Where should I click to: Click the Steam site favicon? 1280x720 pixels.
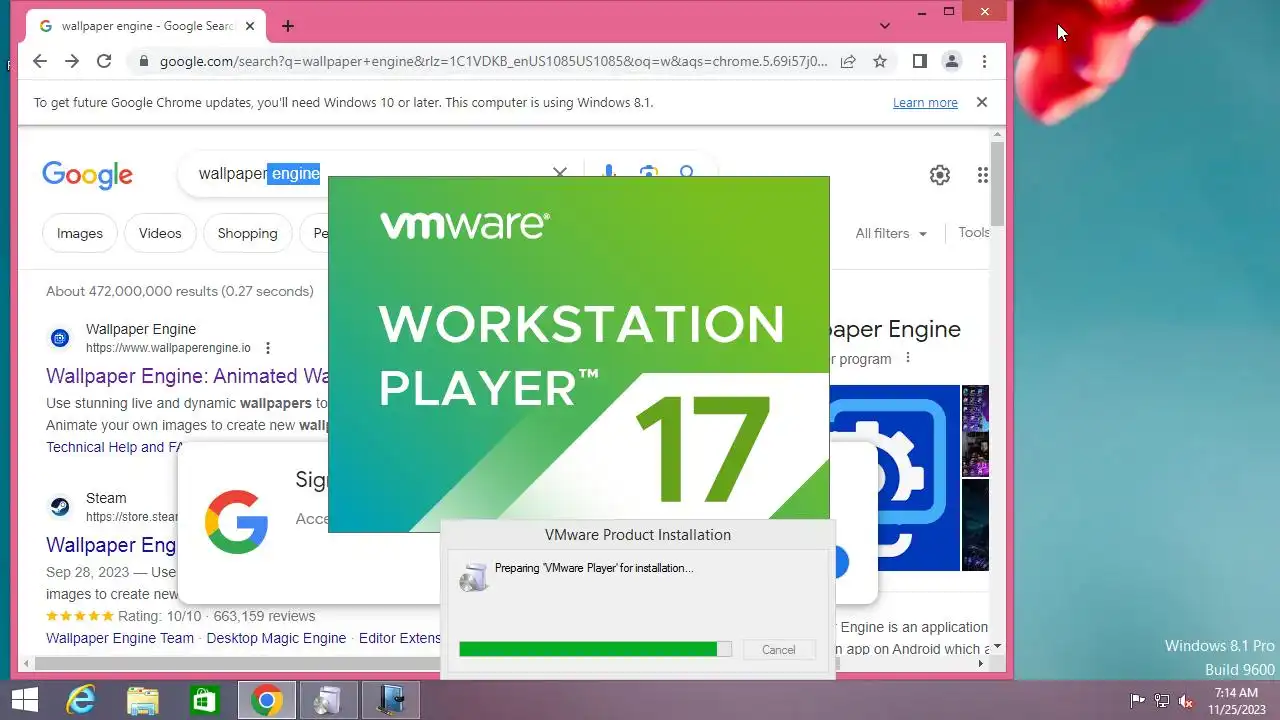(x=60, y=507)
